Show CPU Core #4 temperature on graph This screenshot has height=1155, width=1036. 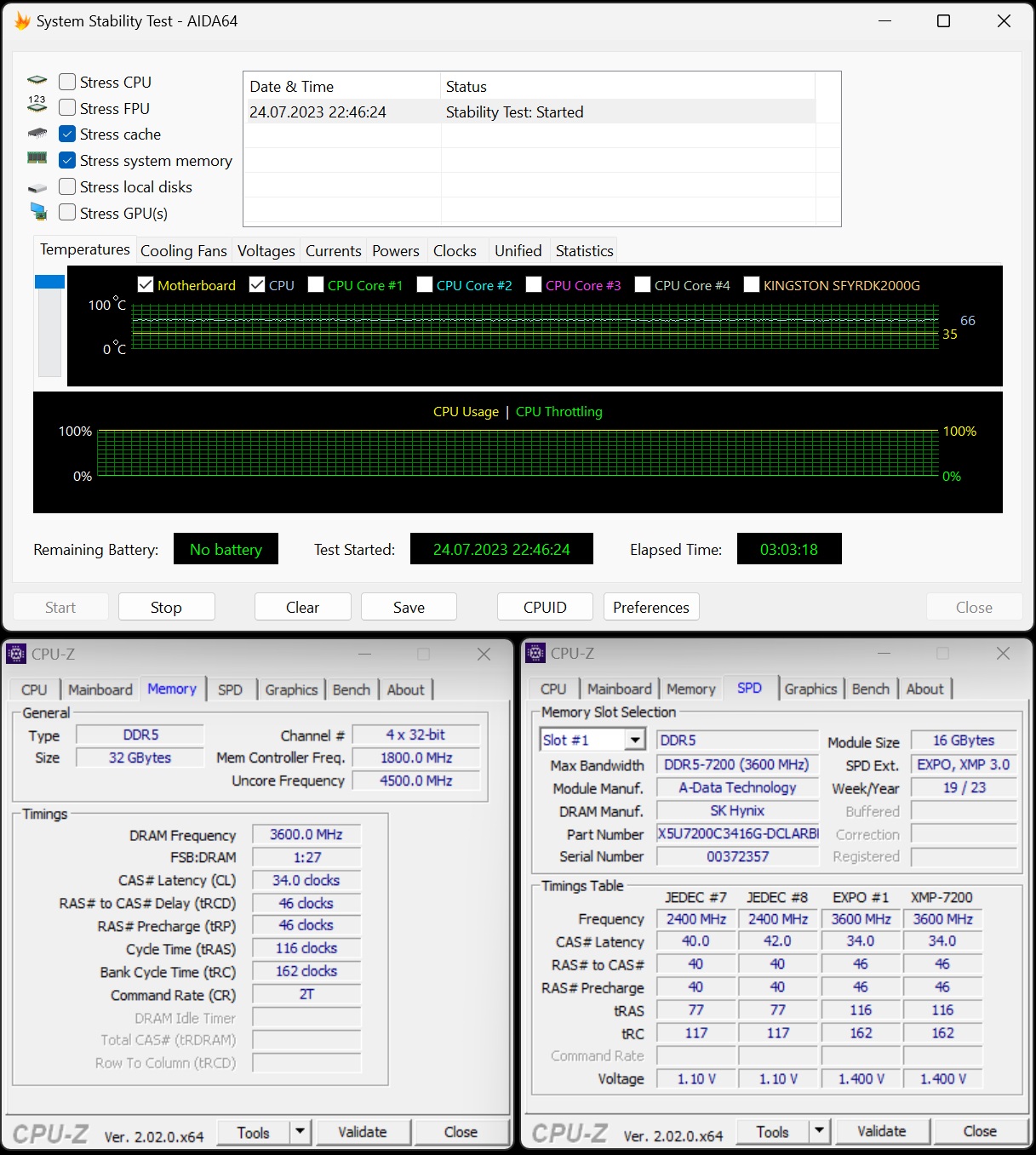pyautogui.click(x=642, y=284)
